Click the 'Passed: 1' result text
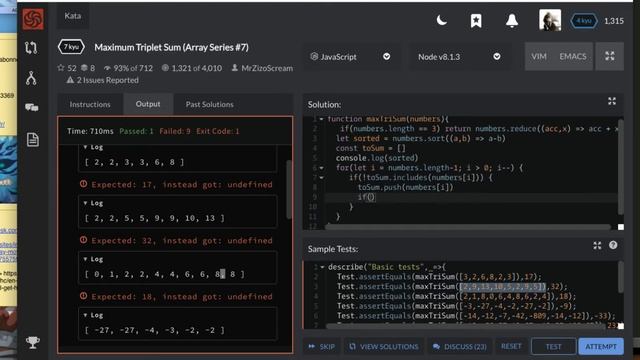Viewport: 640px width, 360px height. click(x=136, y=131)
